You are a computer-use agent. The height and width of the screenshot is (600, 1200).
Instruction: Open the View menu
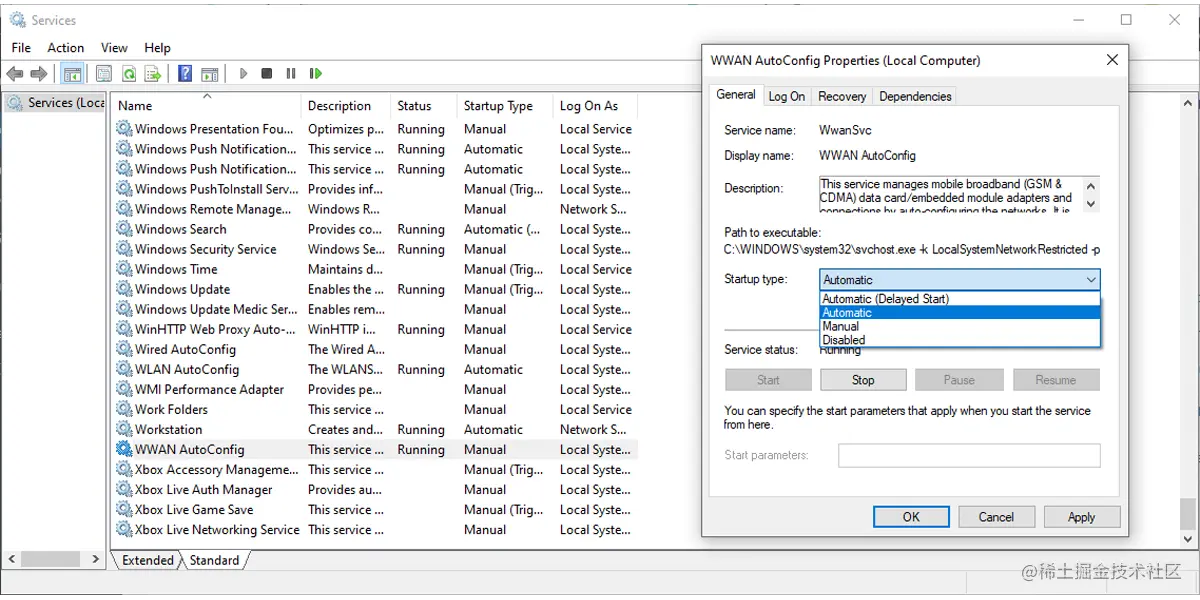(114, 47)
